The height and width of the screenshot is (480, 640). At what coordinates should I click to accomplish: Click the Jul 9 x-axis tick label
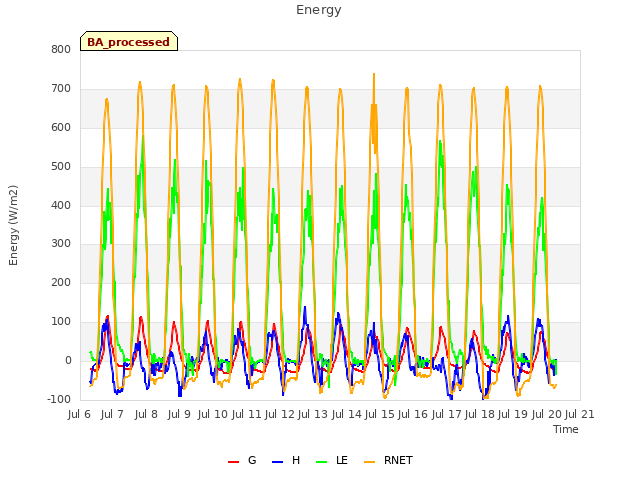179,414
